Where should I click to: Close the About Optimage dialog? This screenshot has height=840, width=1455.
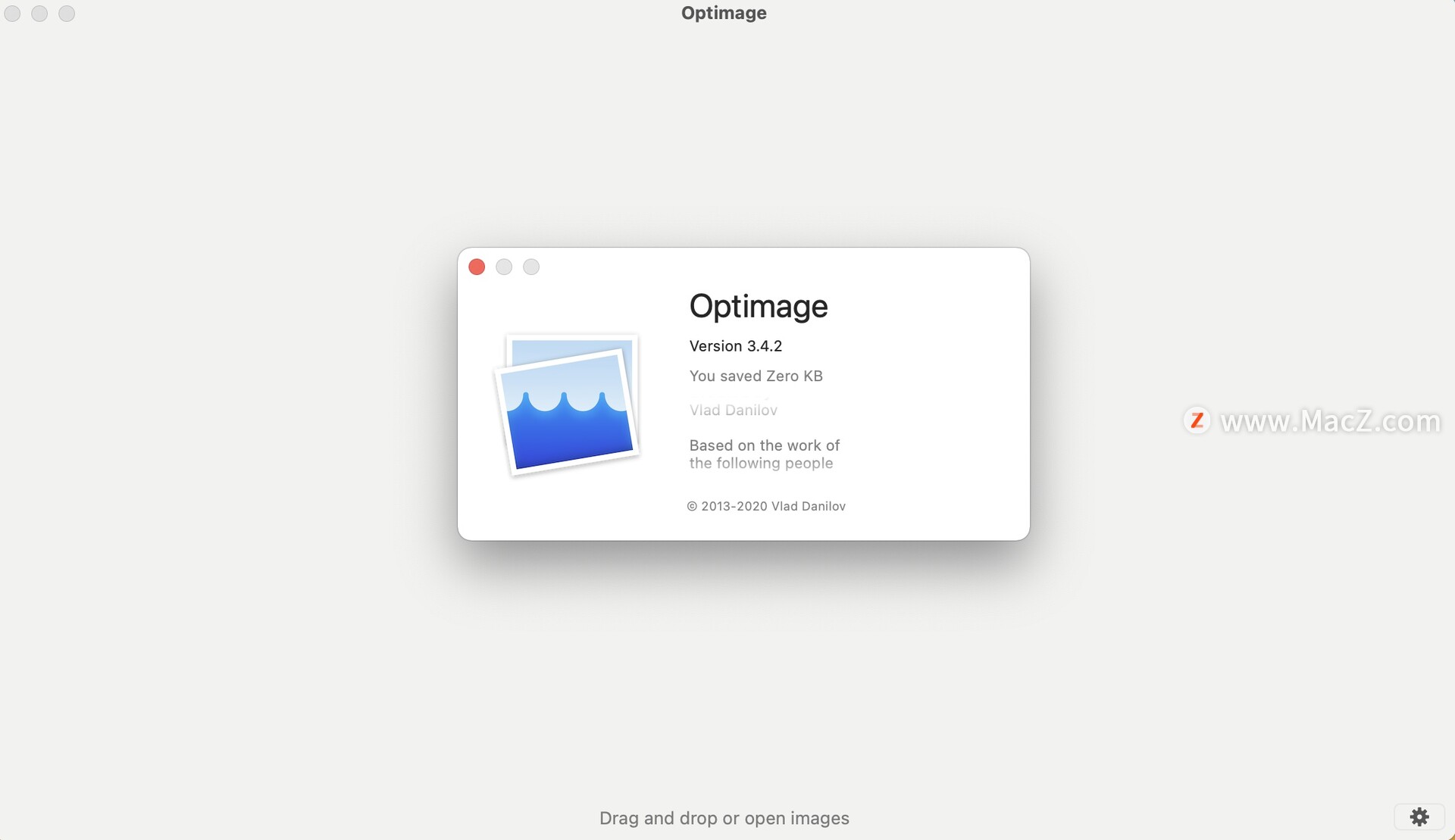point(477,267)
